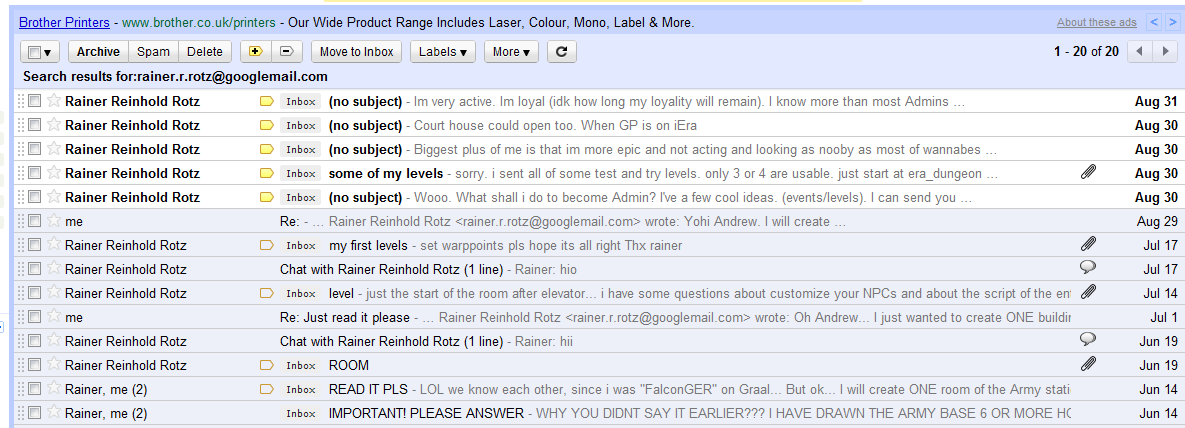Star the Aug 31 email from Rainer

tap(53, 101)
